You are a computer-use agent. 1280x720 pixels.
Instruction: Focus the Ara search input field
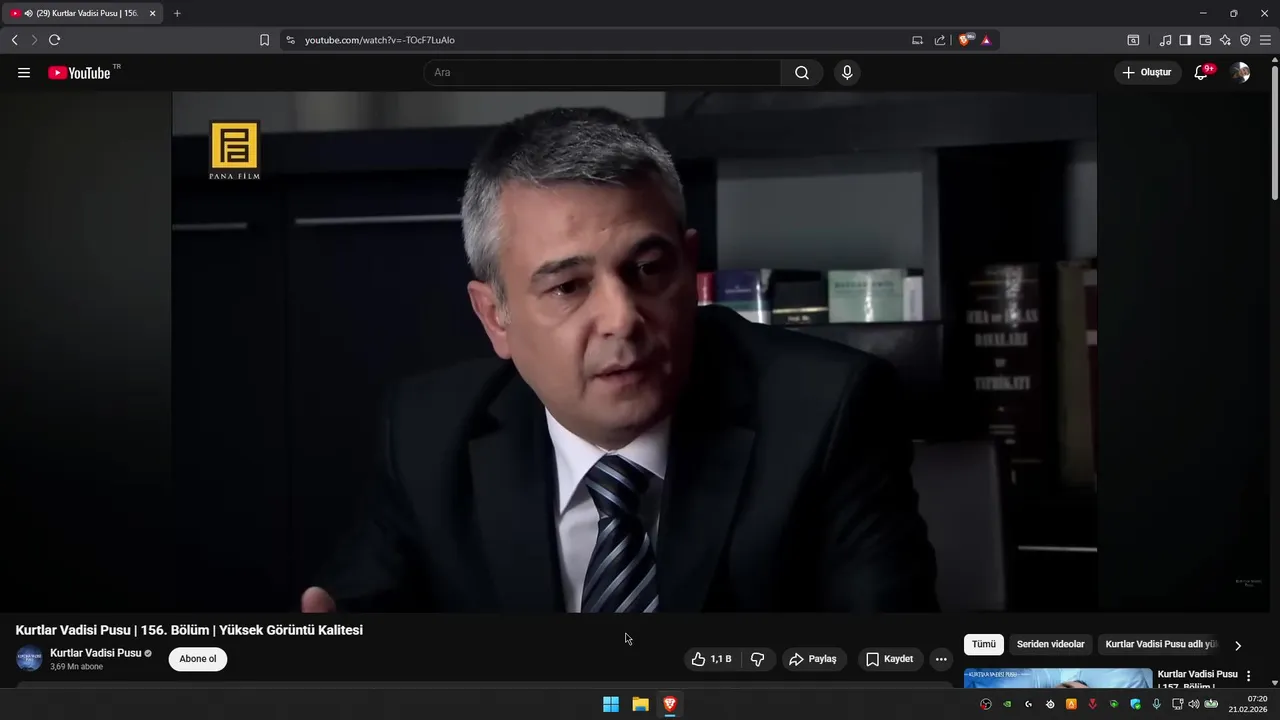[x=603, y=73]
